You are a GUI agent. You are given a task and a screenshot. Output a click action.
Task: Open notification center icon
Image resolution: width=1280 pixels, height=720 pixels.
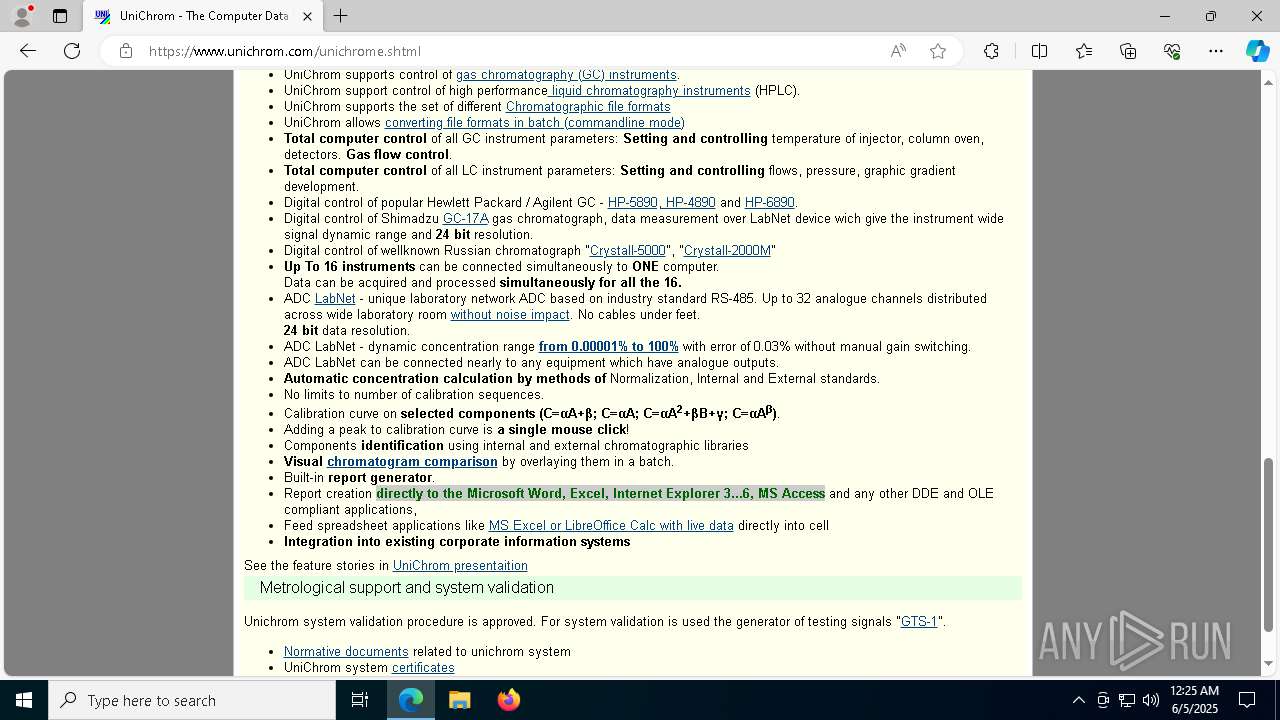[1247, 700]
